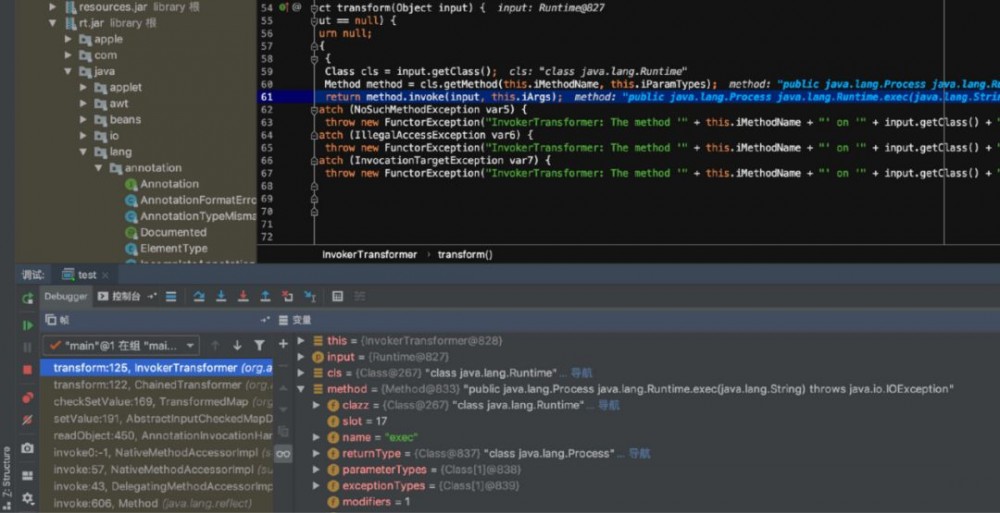Select frame transform:125, InvokerTransformer
The image size is (1000, 513).
pyautogui.click(x=156, y=368)
